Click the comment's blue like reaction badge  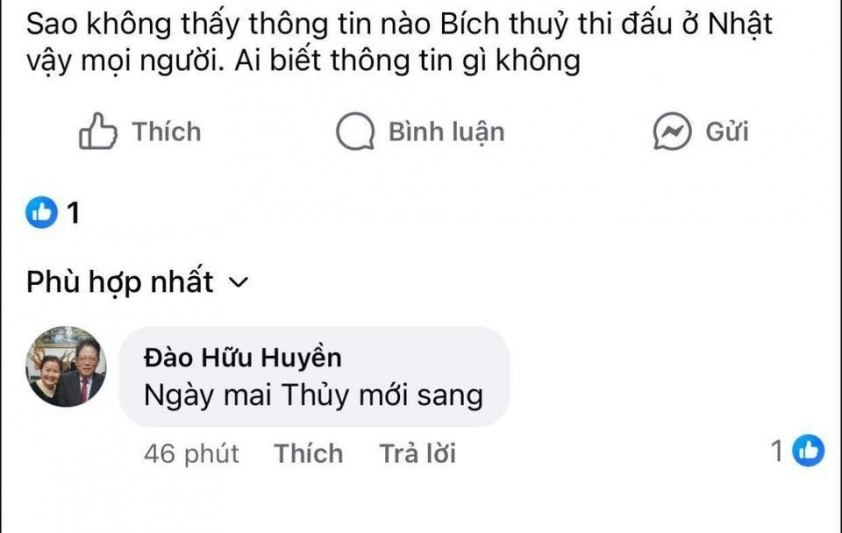[808, 453]
